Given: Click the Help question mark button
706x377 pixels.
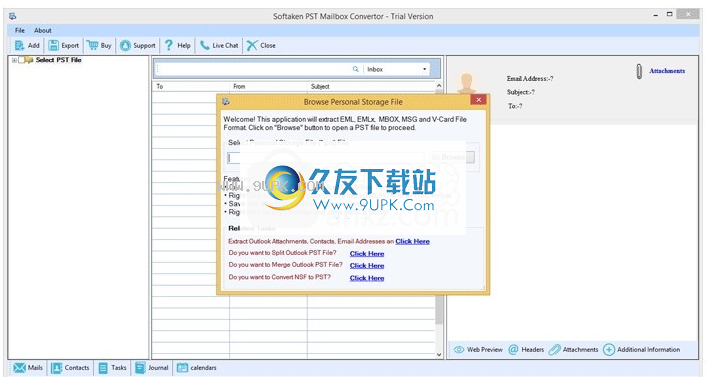Looking at the screenshot, I should [x=177, y=45].
